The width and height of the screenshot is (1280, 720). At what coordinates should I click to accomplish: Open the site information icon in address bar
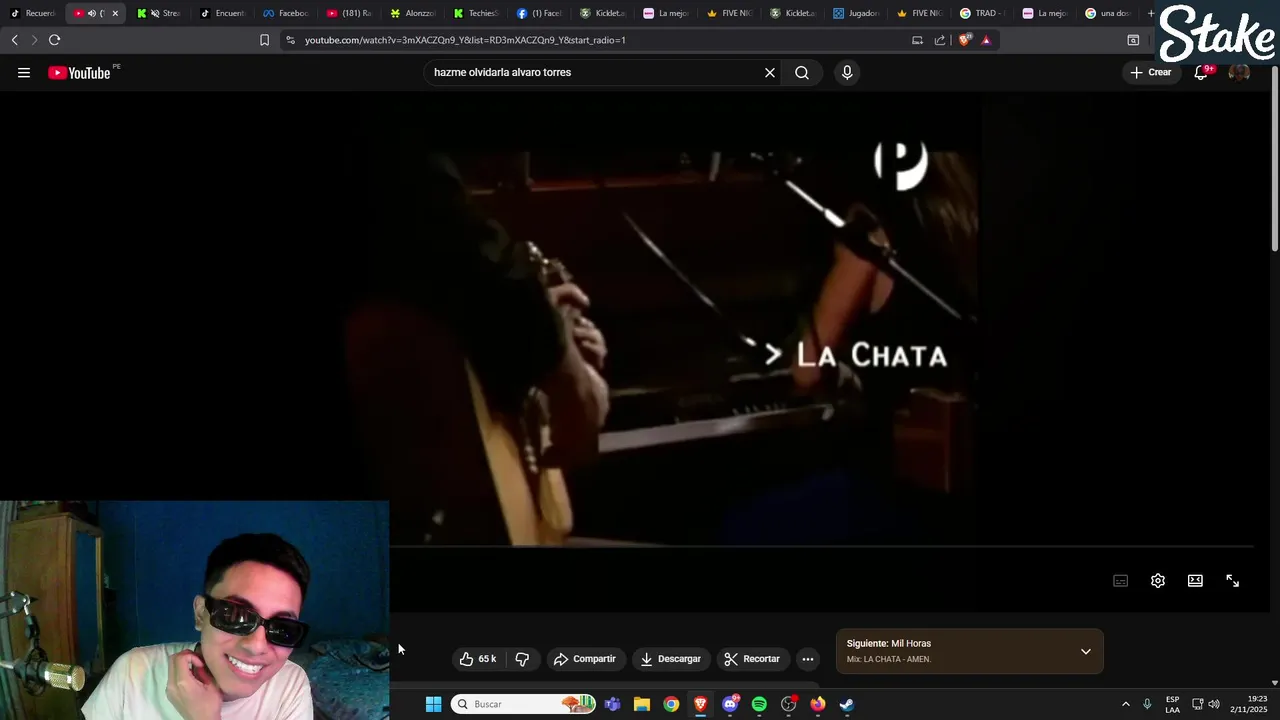(x=290, y=40)
